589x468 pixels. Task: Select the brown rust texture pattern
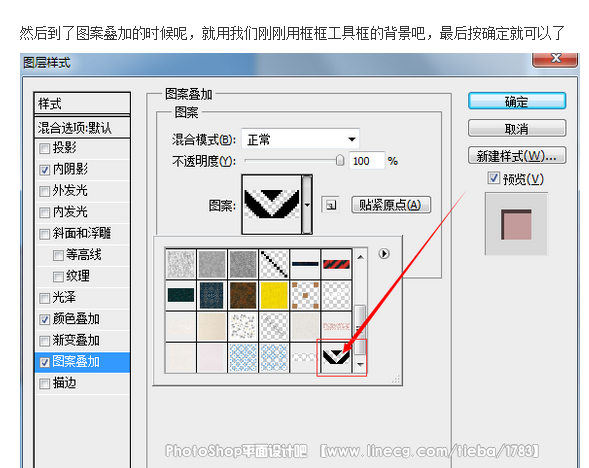pos(243,295)
